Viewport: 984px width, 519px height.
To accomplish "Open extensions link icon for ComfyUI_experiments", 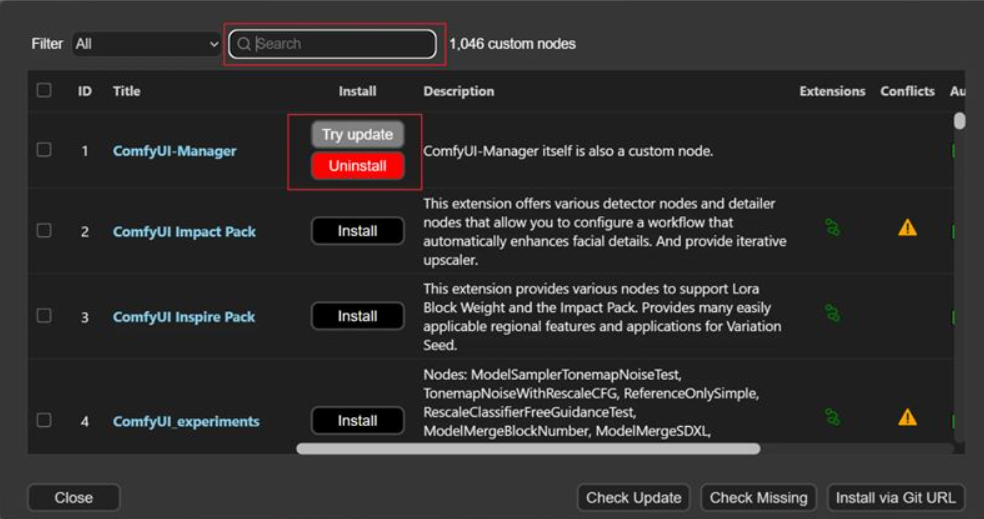I will click(832, 417).
